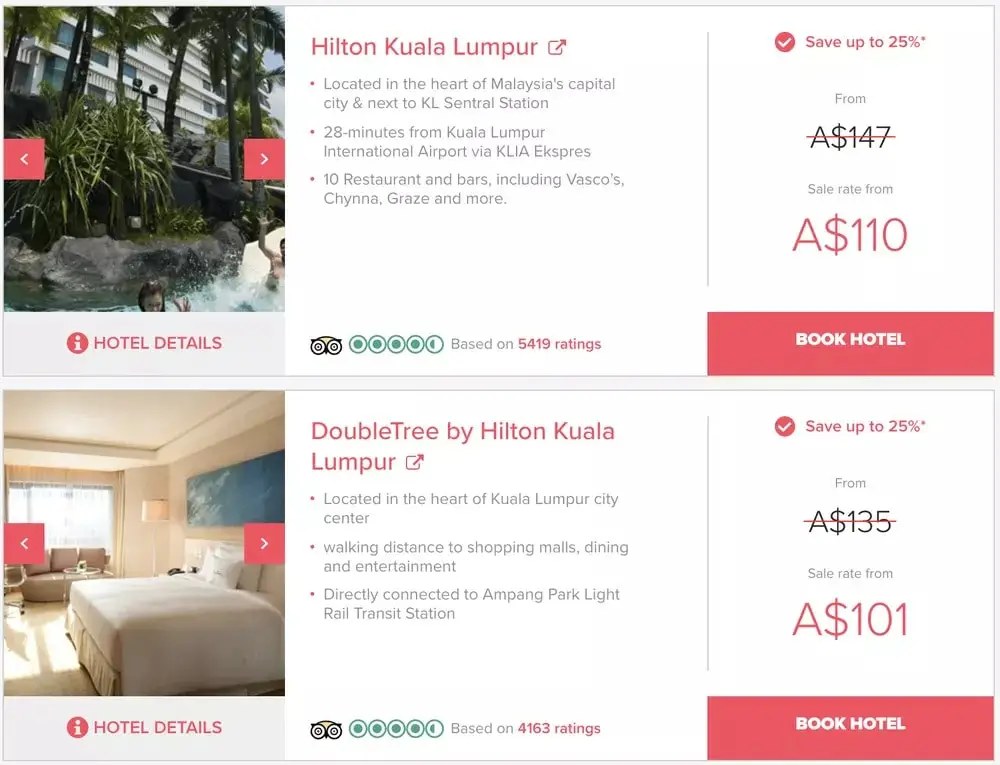Click Hilton's green TripAdvisor rating bubbles
The height and width of the screenshot is (765, 1000).
coord(396,345)
